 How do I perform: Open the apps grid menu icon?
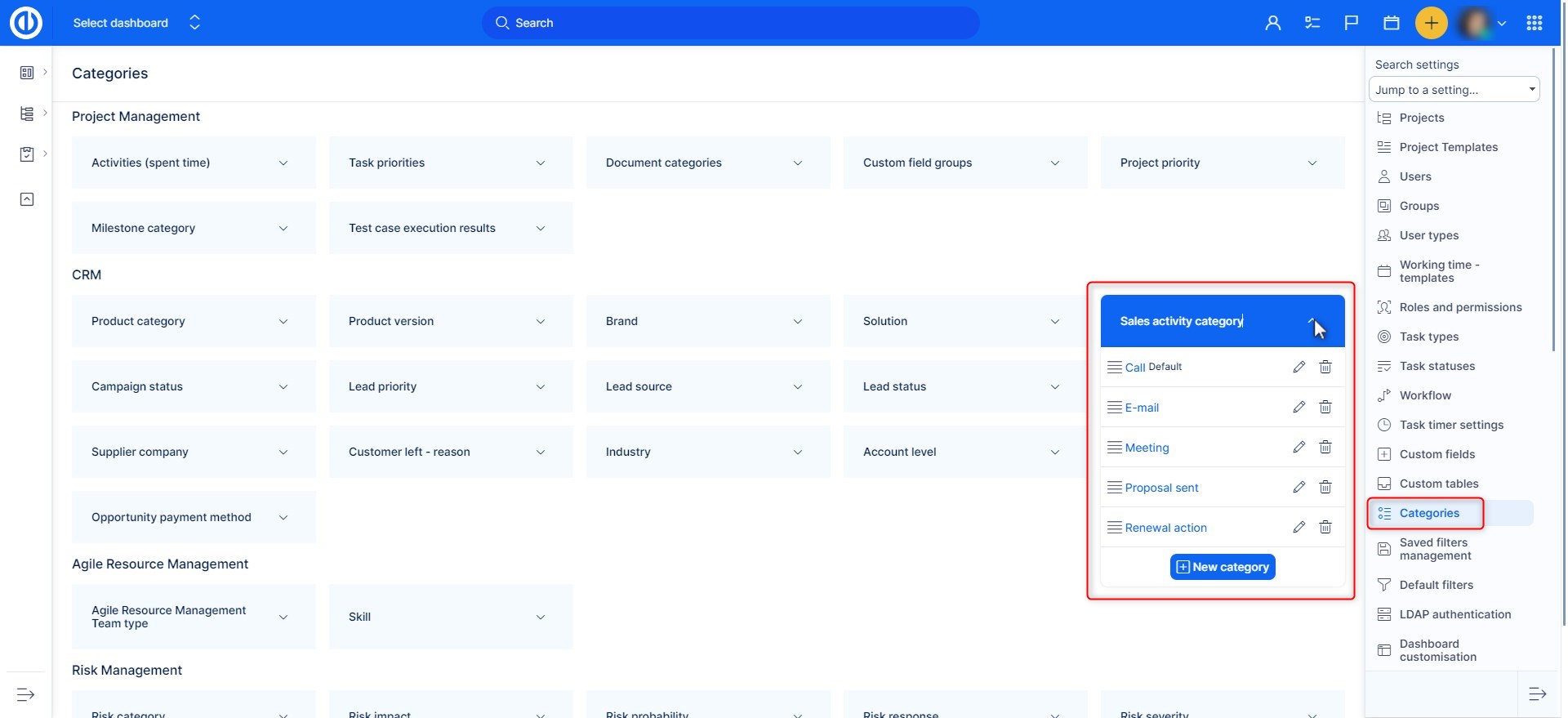tap(1534, 23)
